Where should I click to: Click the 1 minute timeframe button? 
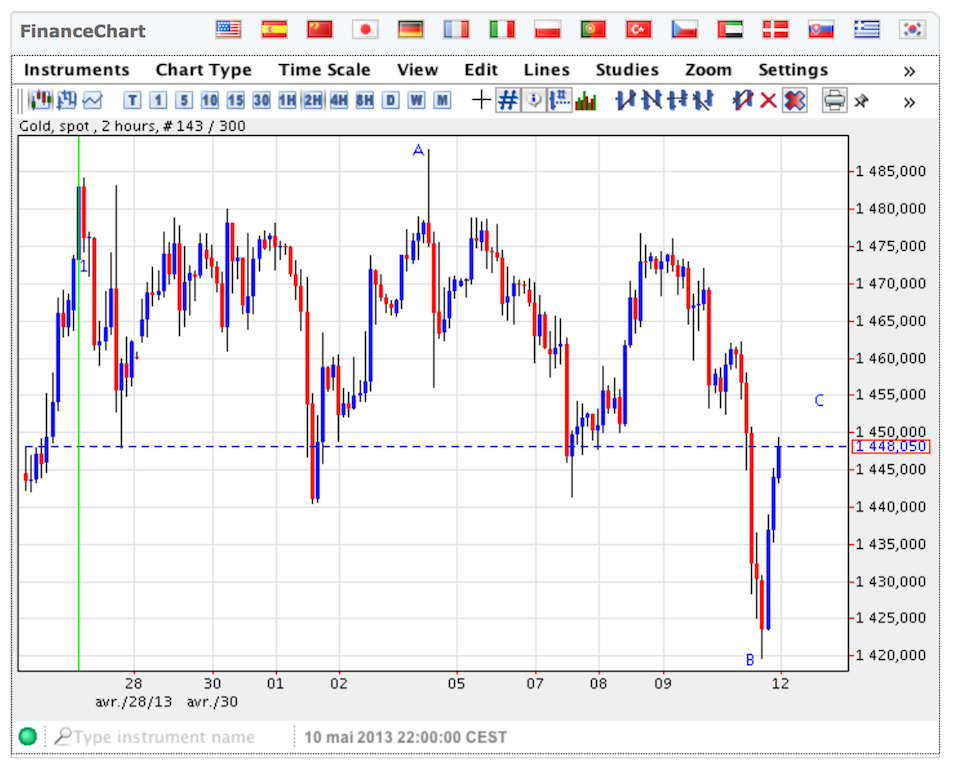pyautogui.click(x=158, y=100)
